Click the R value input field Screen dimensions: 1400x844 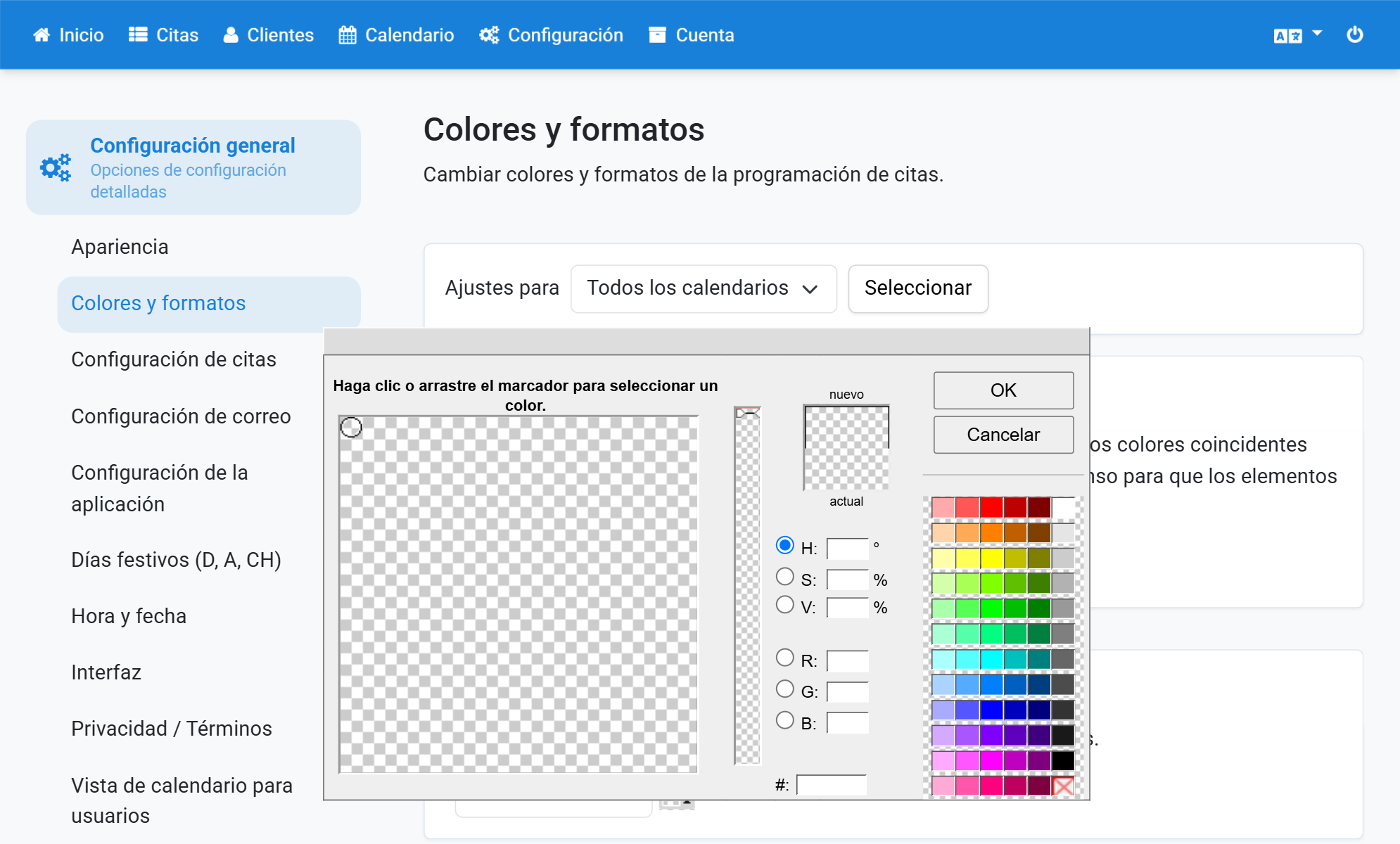[848, 661]
